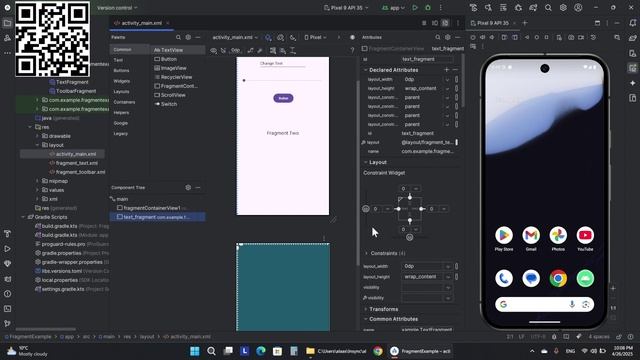Open Palette settings gear icon

188,38
